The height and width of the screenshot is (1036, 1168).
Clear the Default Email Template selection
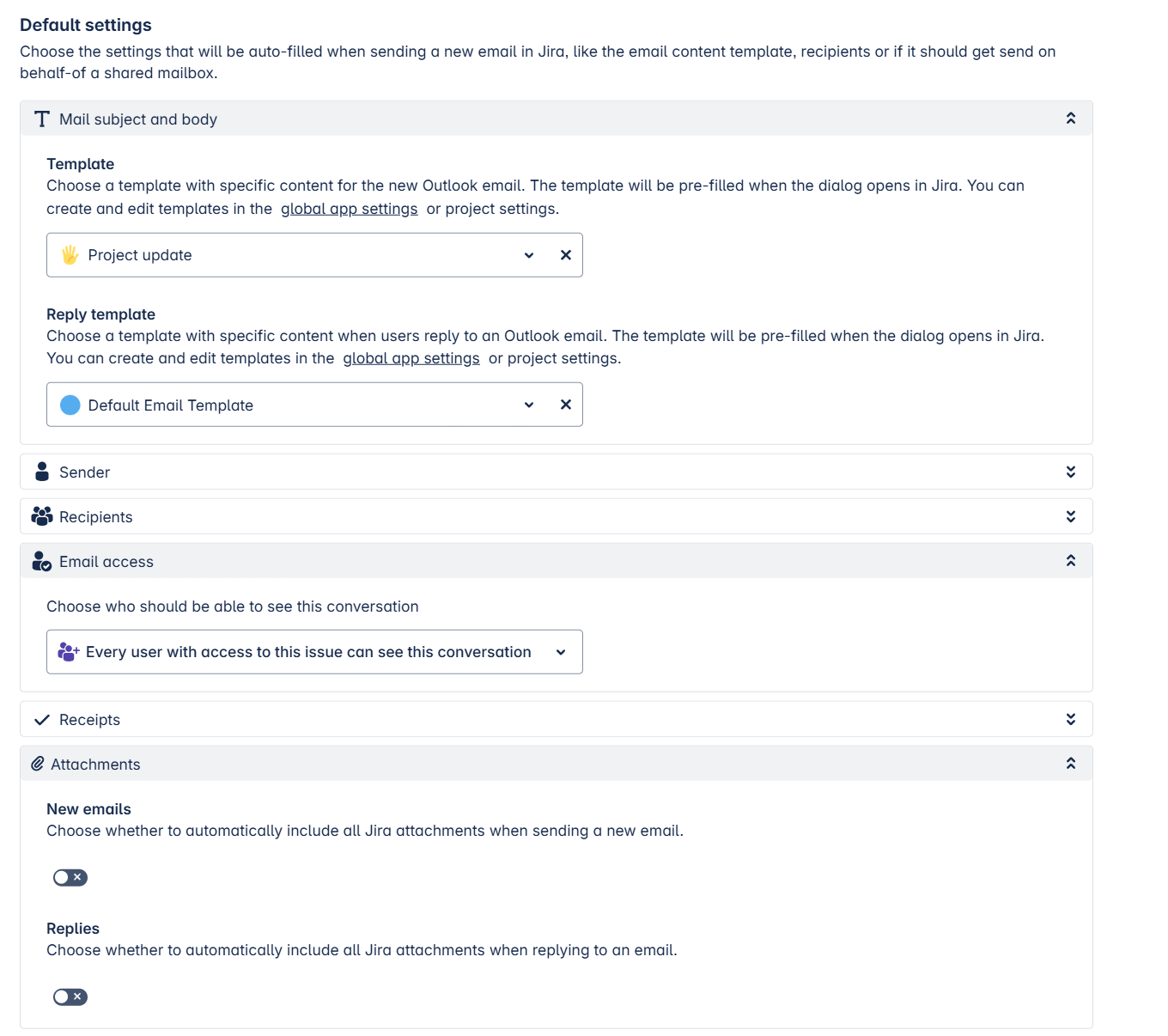click(565, 405)
